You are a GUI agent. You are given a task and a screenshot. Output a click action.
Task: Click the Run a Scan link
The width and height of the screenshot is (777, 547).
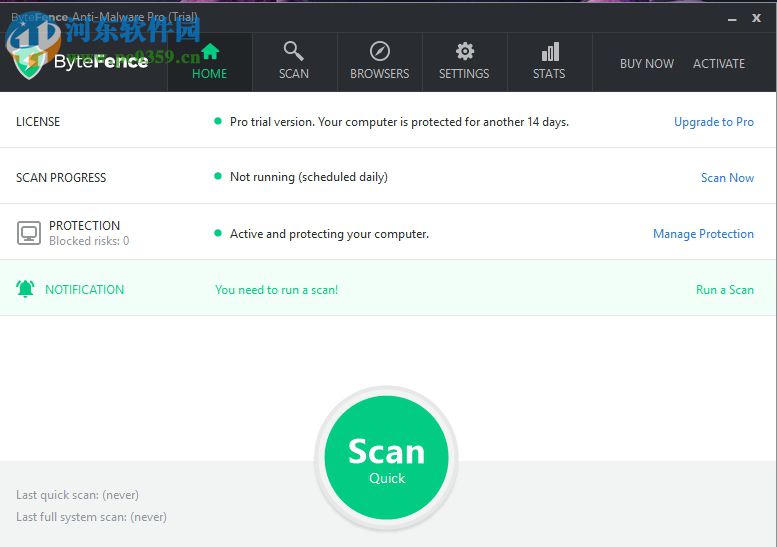[724, 290]
